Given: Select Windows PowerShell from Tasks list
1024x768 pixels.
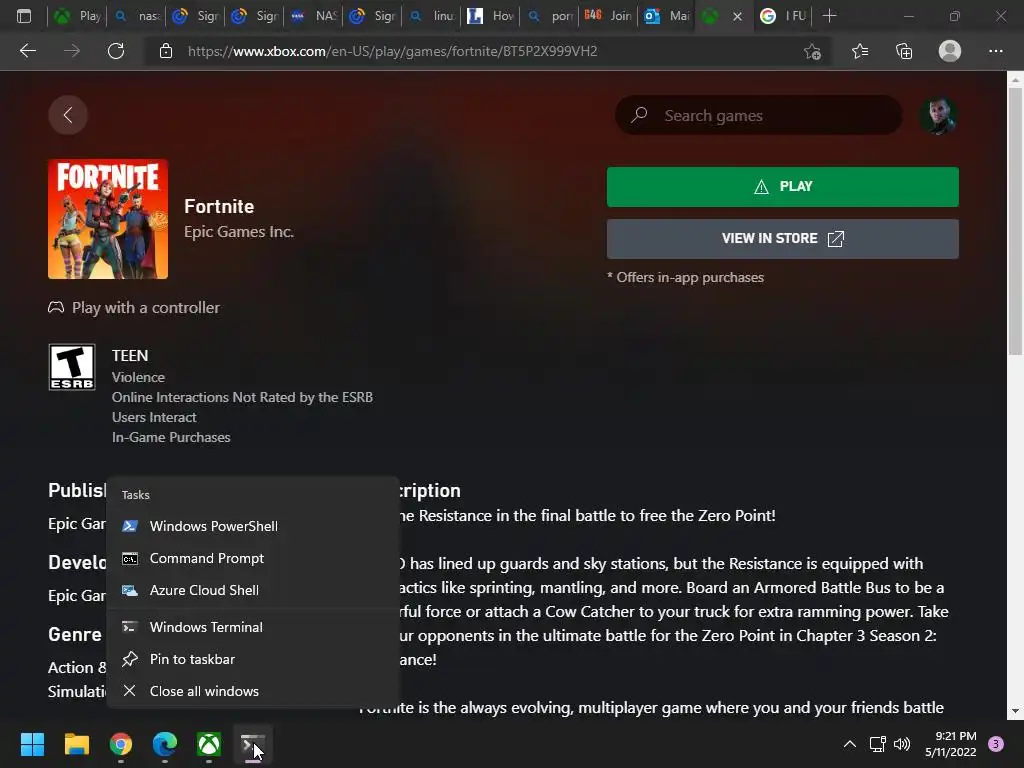Looking at the screenshot, I should (x=252, y=526).
